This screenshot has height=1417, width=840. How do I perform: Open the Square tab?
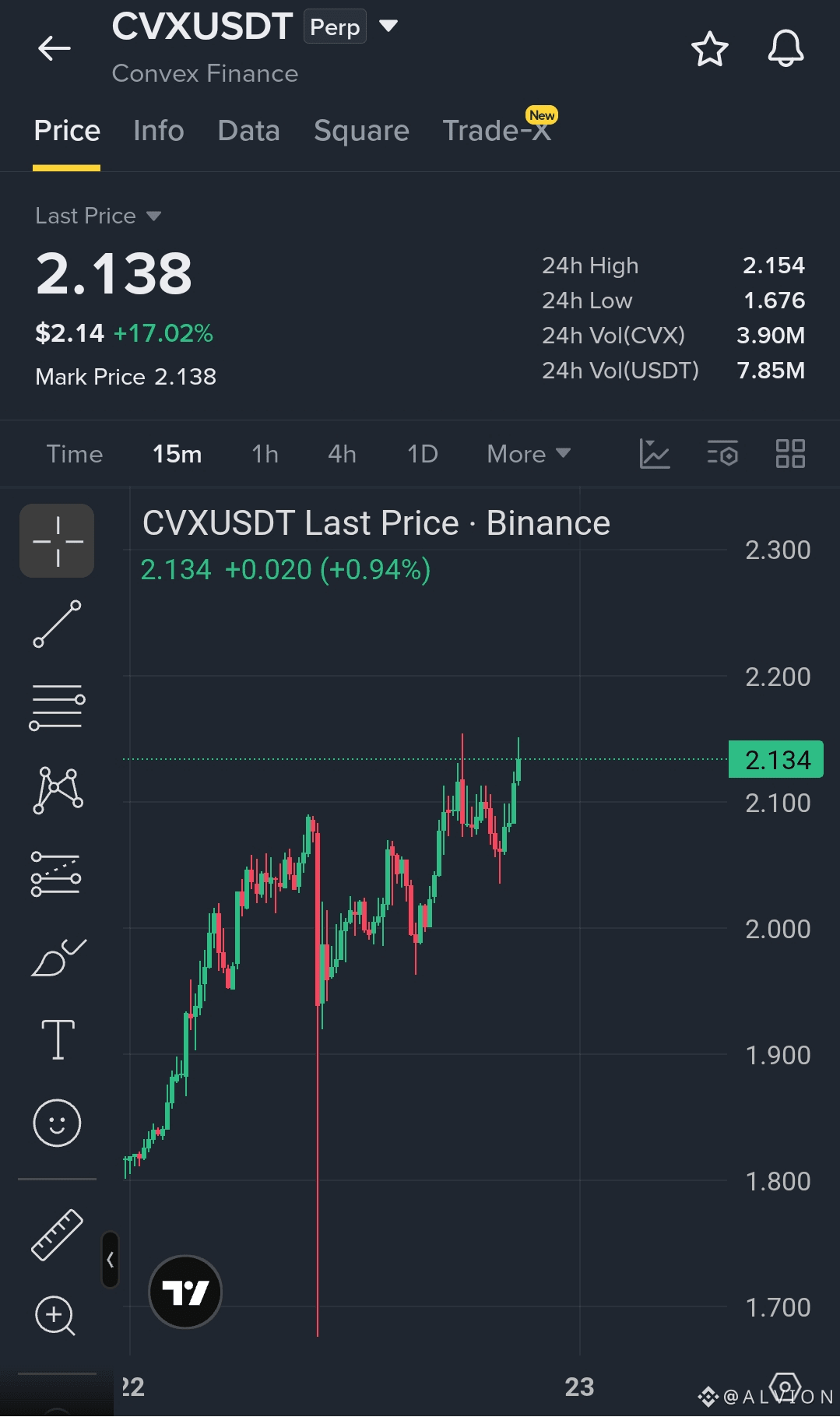point(361,131)
